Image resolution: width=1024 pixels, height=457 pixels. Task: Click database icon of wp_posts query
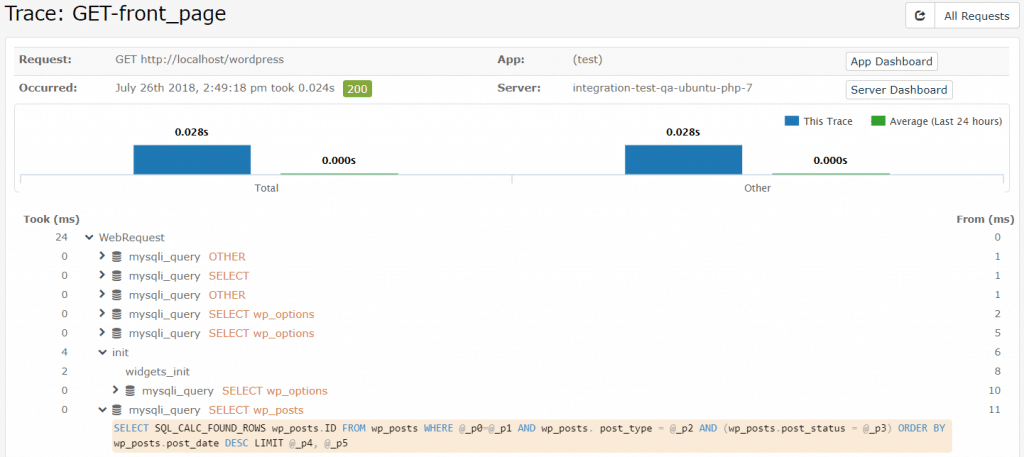coord(118,410)
